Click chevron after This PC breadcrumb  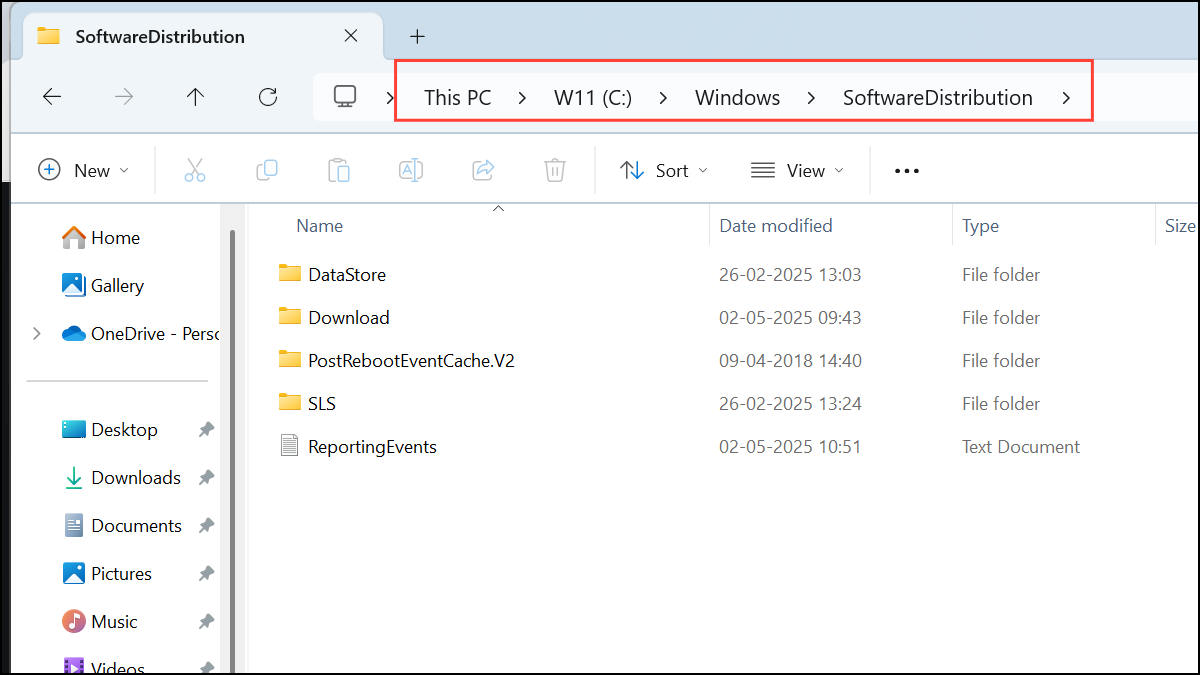click(522, 98)
